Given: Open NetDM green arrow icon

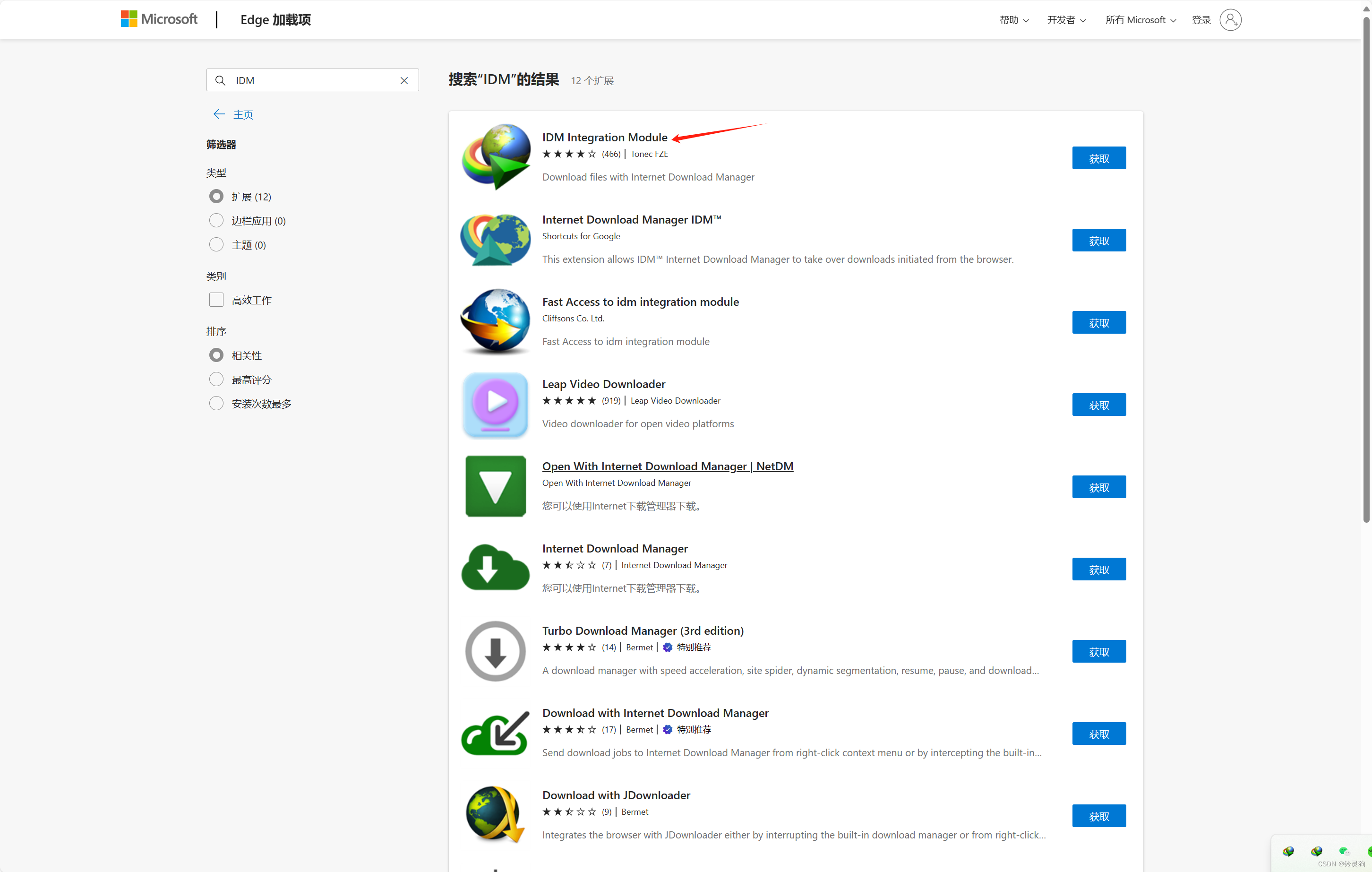Looking at the screenshot, I should 496,486.
